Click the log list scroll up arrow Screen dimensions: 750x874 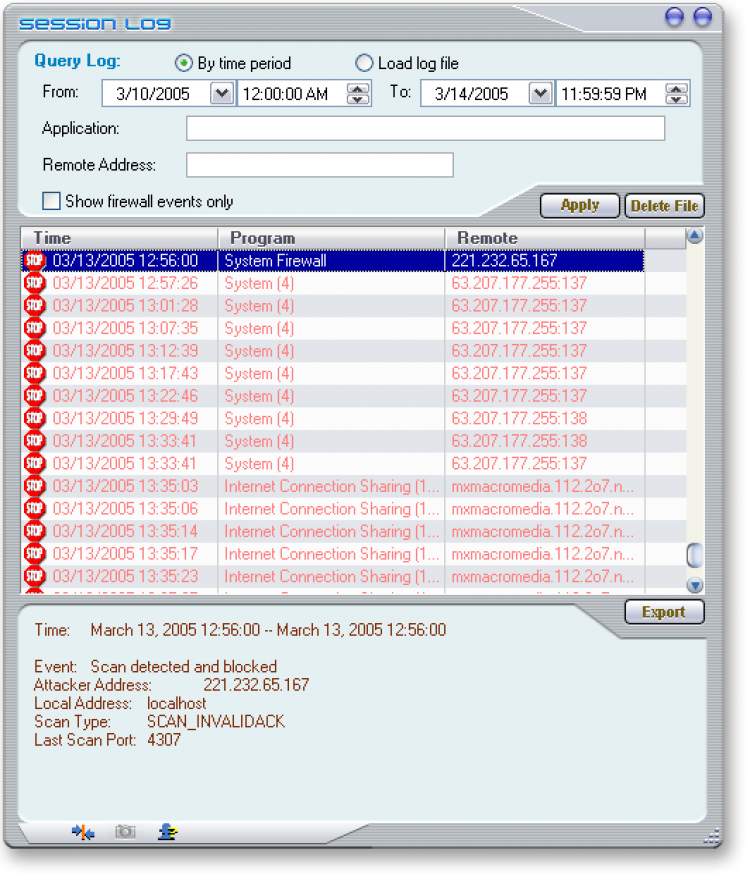[x=695, y=236]
